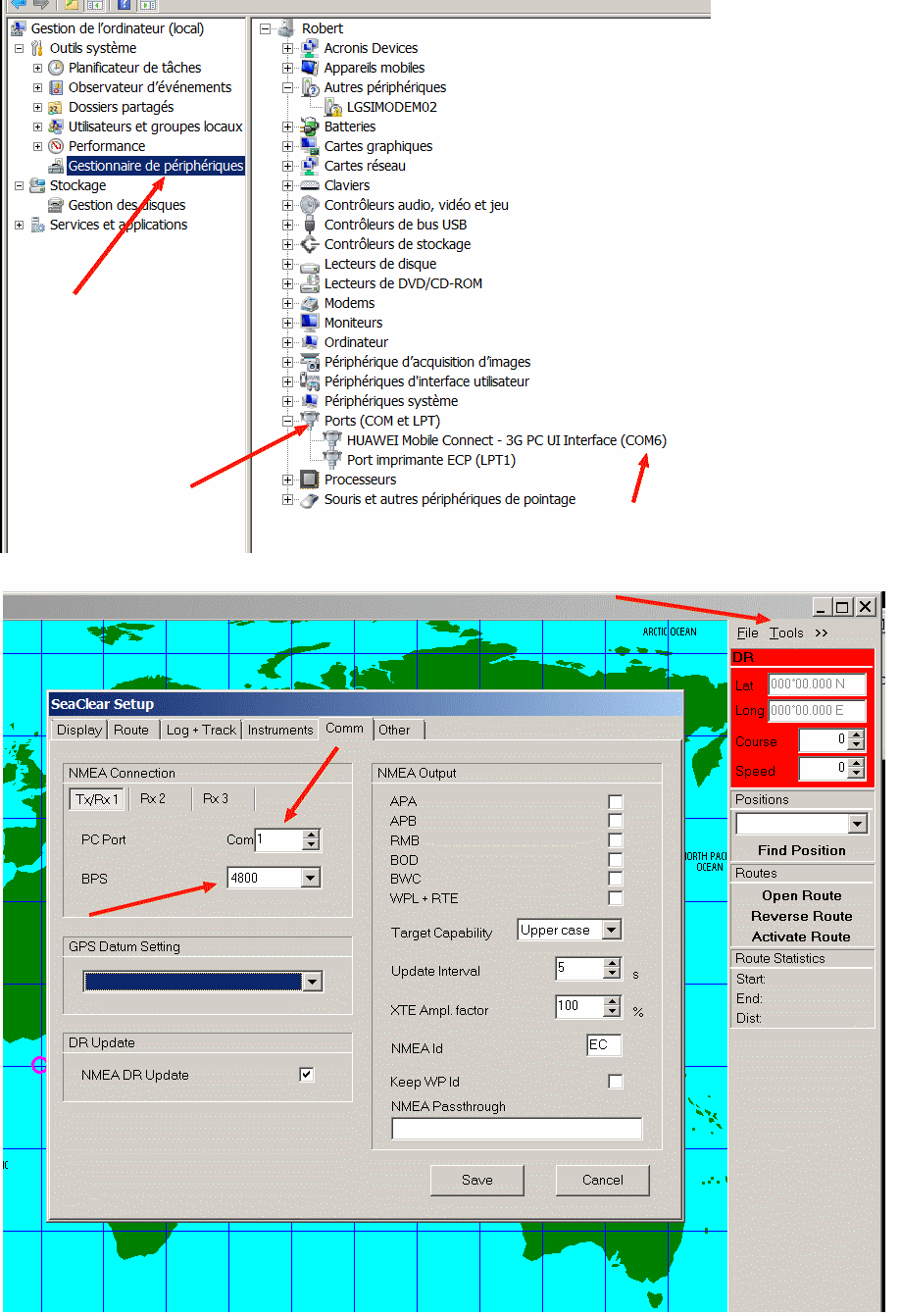This screenshot has height=1316, width=900.
Task: Click the Batteries device icon
Action: pyautogui.click(x=310, y=127)
